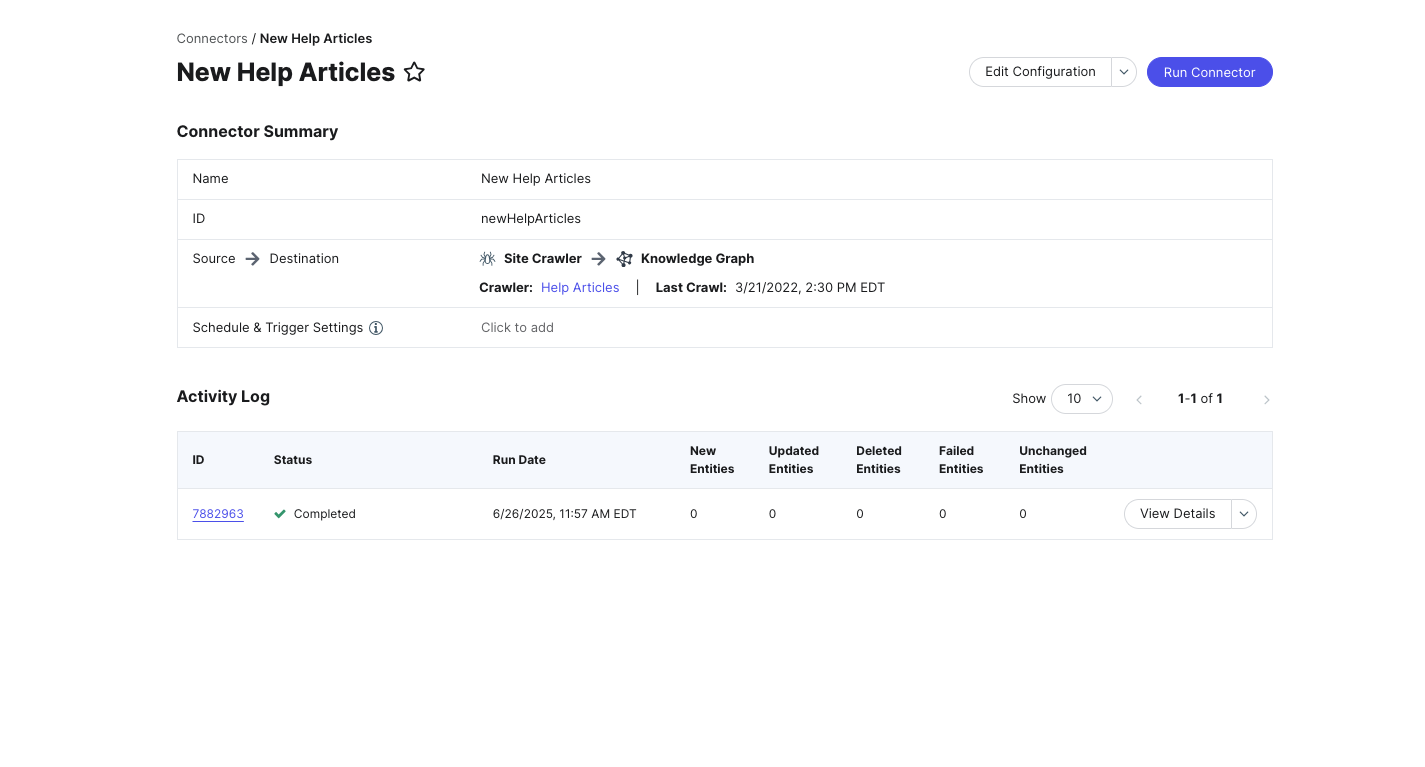The height and width of the screenshot is (767, 1425).
Task: Expand Edit Configuration dropdown arrow
Action: pyautogui.click(x=1124, y=72)
